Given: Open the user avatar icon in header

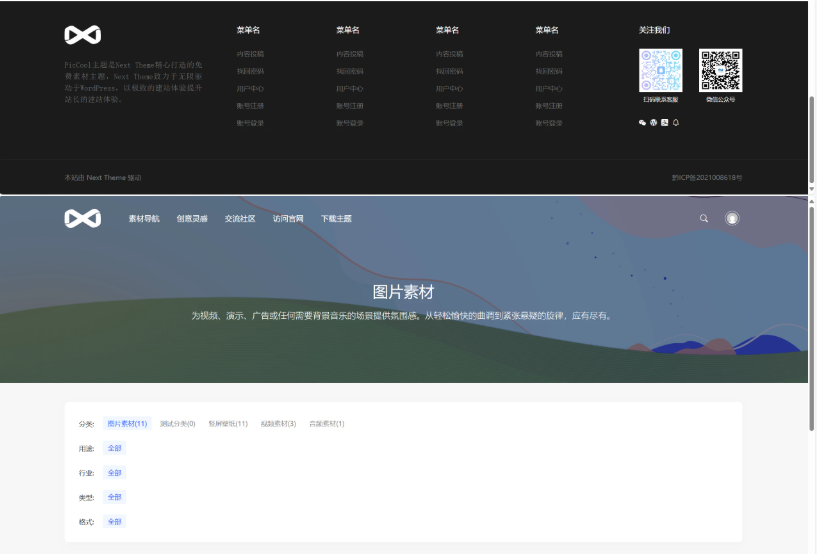Looking at the screenshot, I should point(732,218).
